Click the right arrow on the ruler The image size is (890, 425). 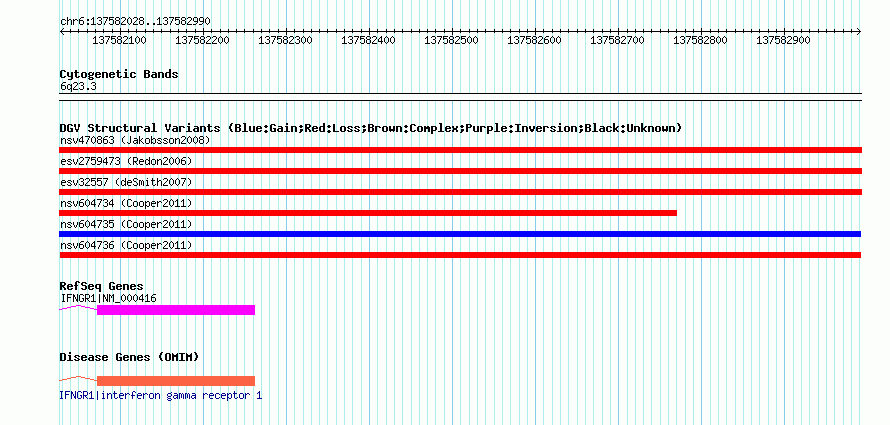click(x=858, y=32)
